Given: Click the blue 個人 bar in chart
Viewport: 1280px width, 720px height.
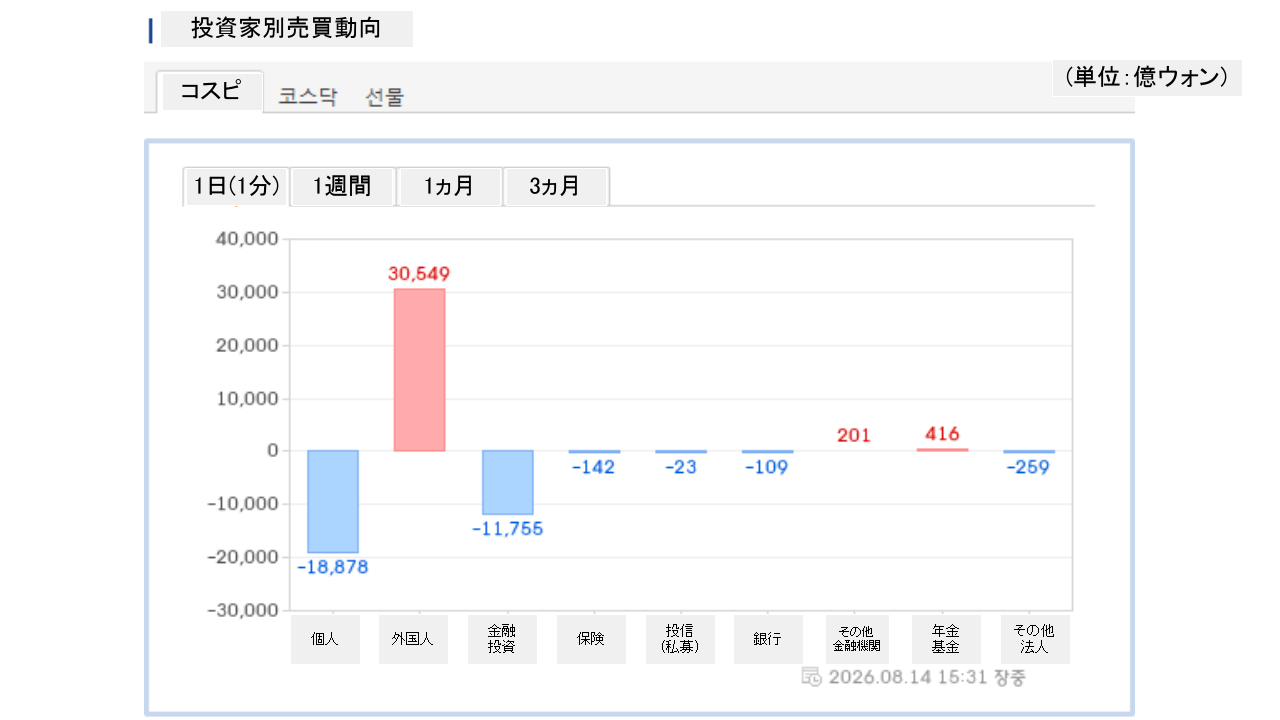Looking at the screenshot, I should [x=333, y=501].
